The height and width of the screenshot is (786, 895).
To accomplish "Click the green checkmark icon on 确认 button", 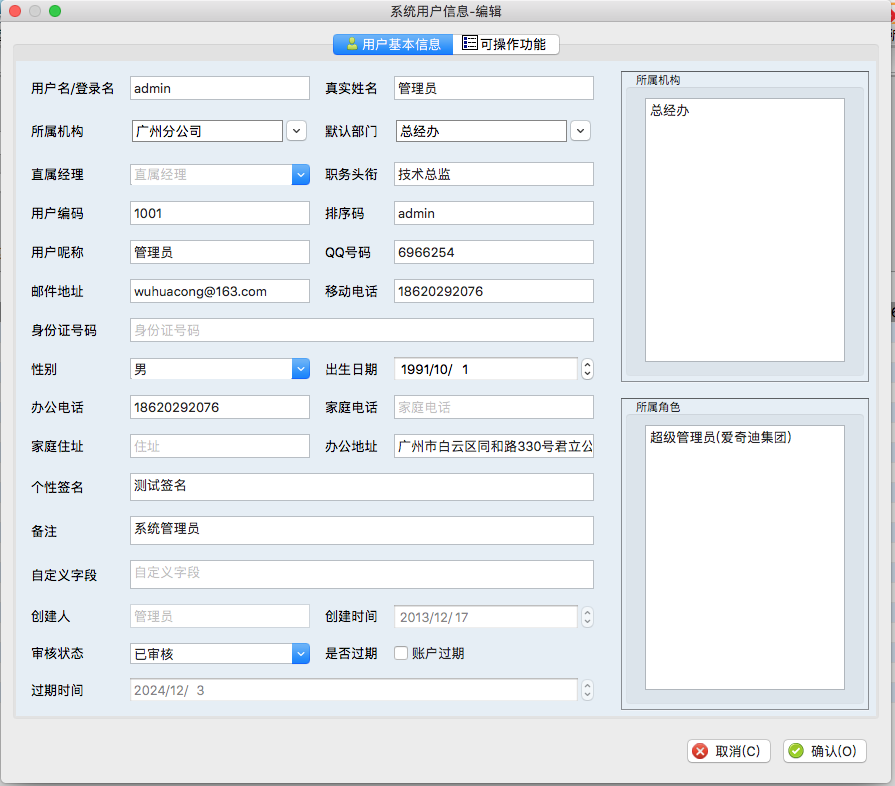I will tap(796, 751).
